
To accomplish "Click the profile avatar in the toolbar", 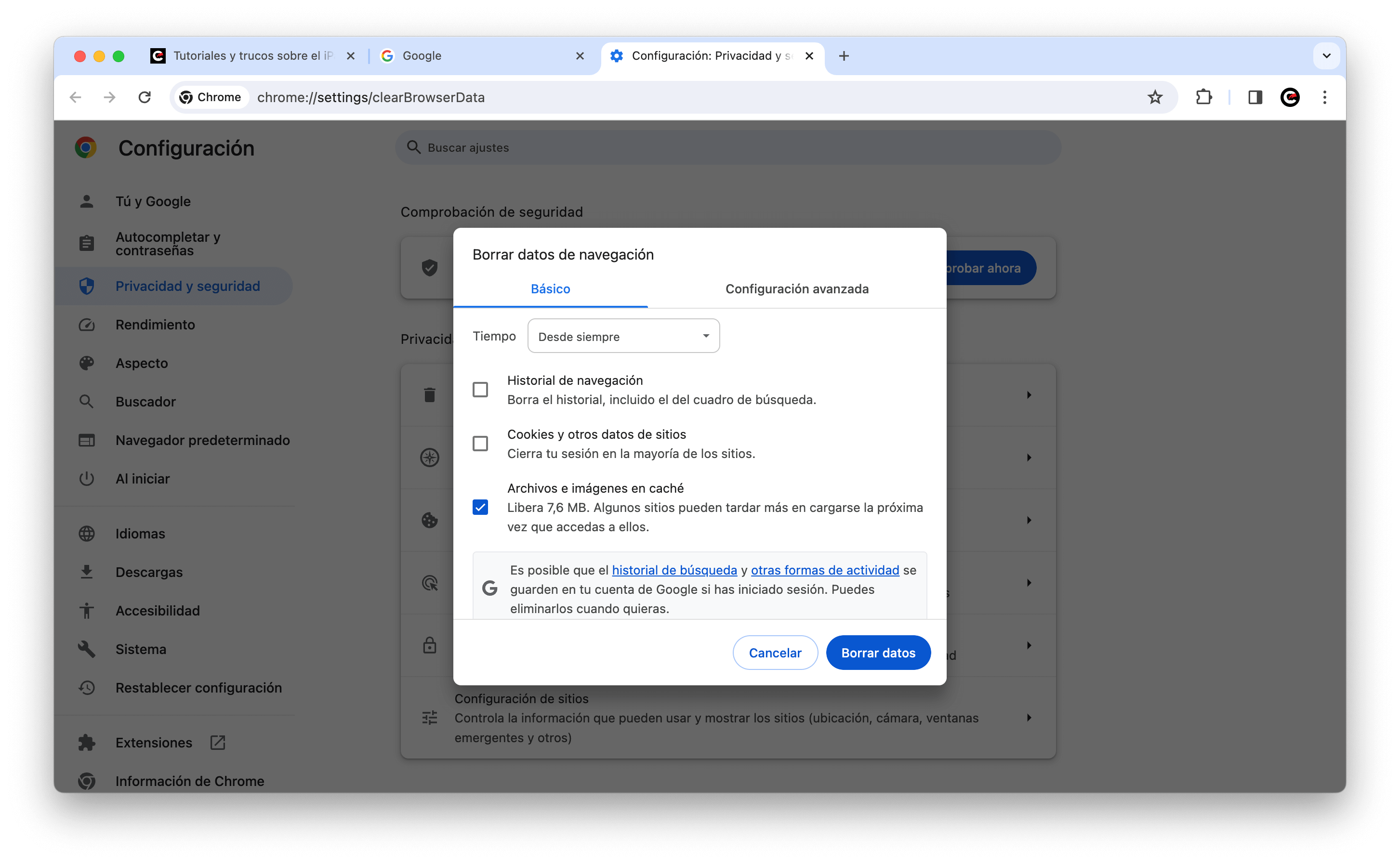I will (x=1290, y=97).
